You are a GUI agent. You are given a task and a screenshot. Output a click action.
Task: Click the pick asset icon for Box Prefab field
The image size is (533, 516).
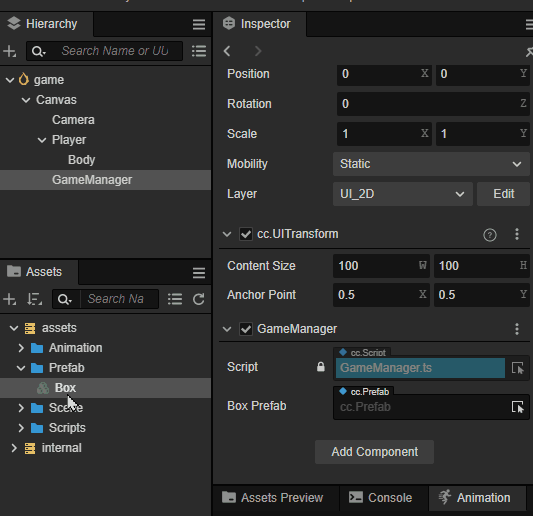tap(518, 407)
